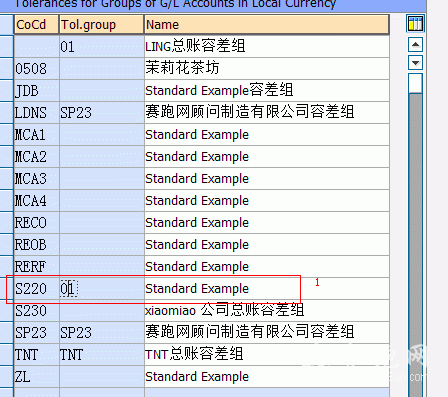Click the Tol.group field 01 in the S220 row
The image size is (448, 397).
[102, 288]
